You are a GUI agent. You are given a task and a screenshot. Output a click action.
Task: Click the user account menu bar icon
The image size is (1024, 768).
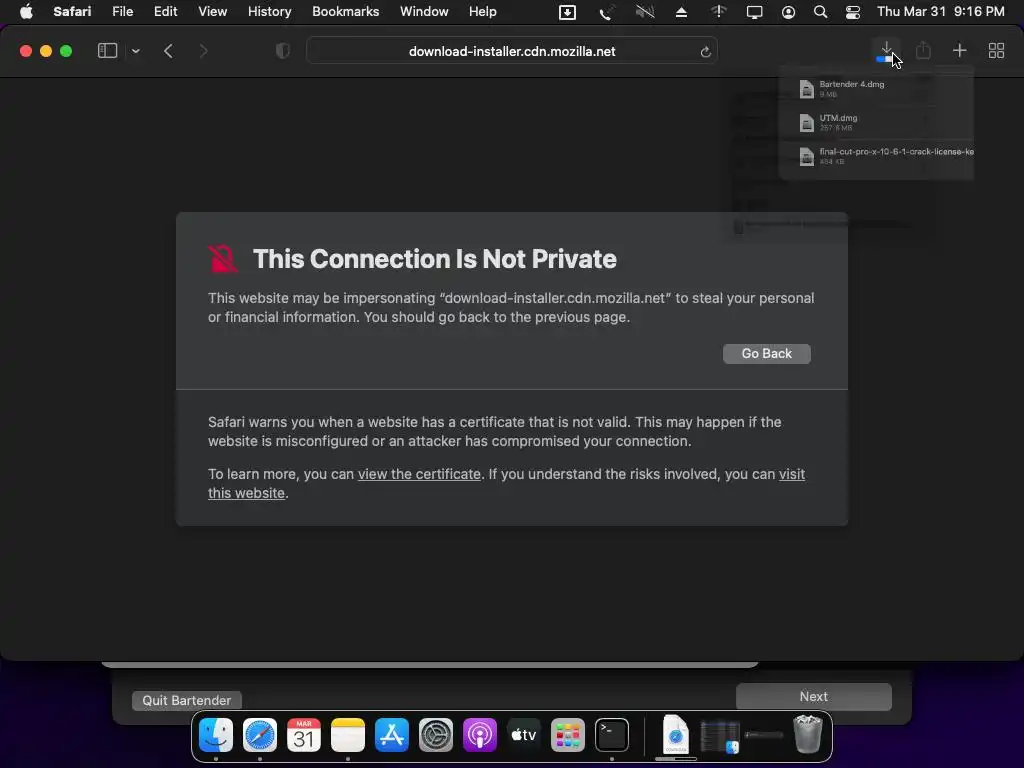click(788, 12)
